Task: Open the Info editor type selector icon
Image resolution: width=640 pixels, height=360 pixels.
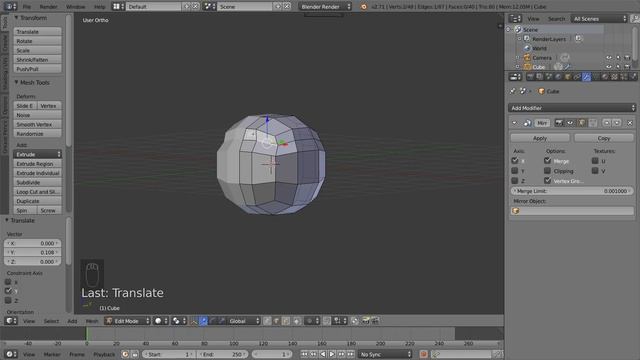Action: [10, 7]
